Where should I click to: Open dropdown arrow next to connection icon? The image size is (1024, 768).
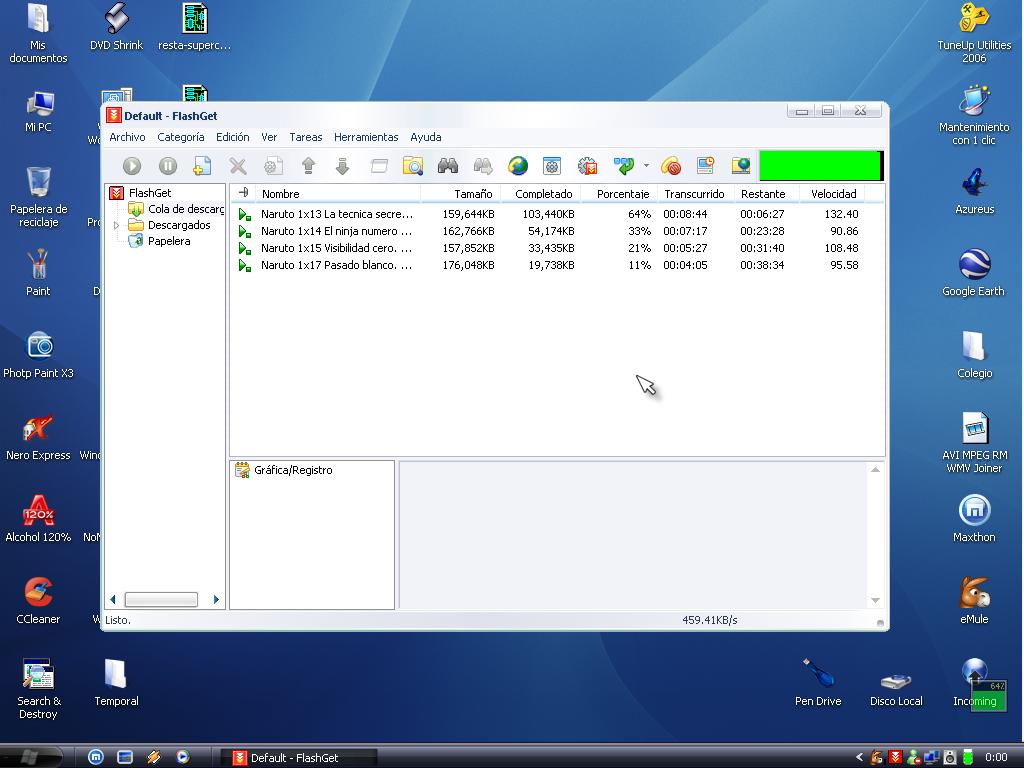click(x=646, y=166)
